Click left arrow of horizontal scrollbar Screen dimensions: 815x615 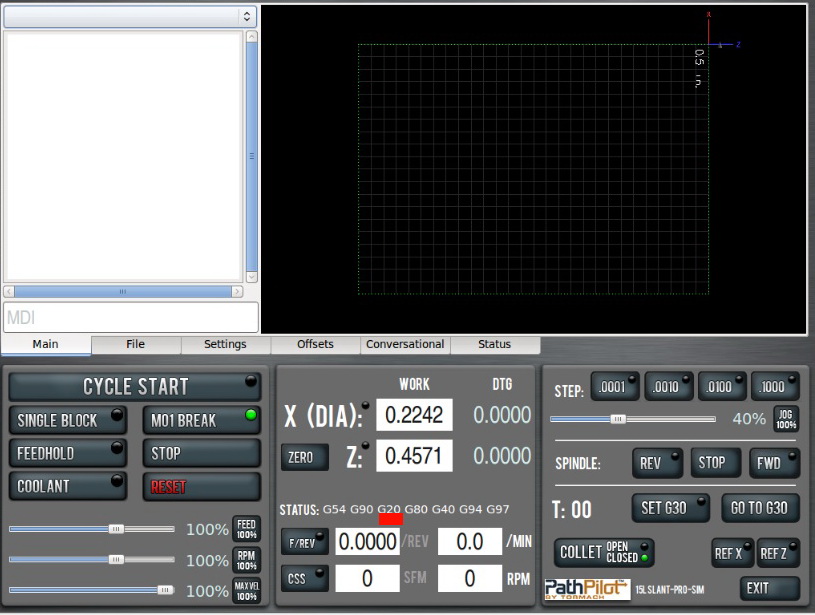point(9,292)
